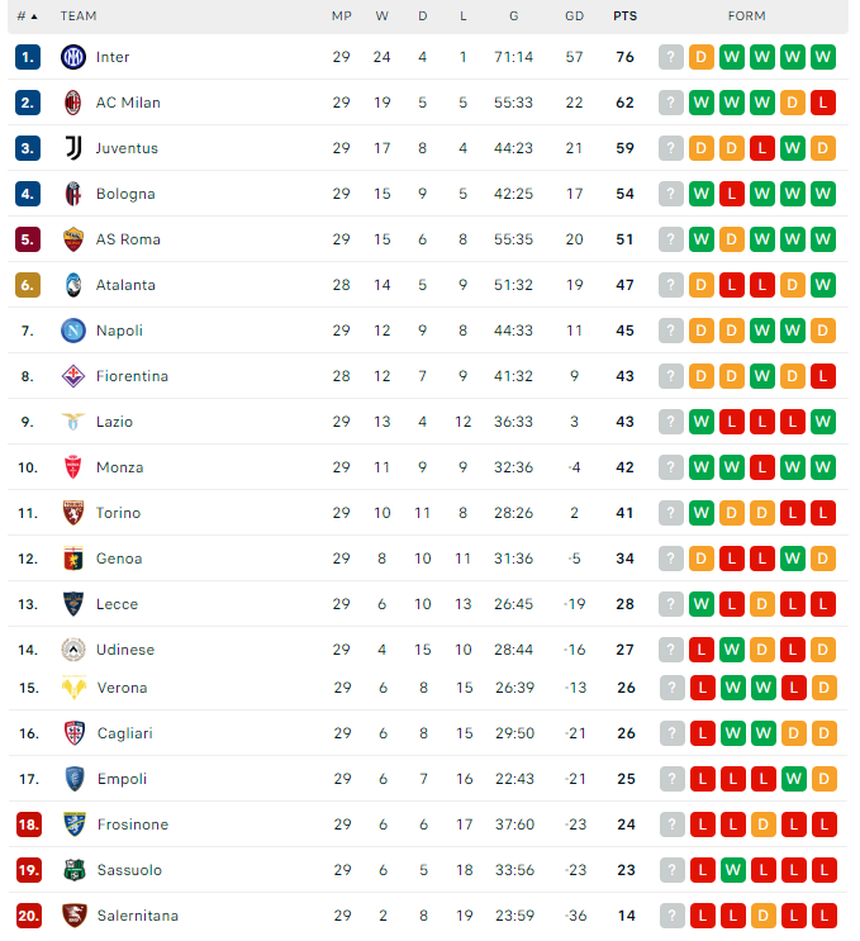
Task: Click the Sassuolo club crest
Action: point(73,870)
